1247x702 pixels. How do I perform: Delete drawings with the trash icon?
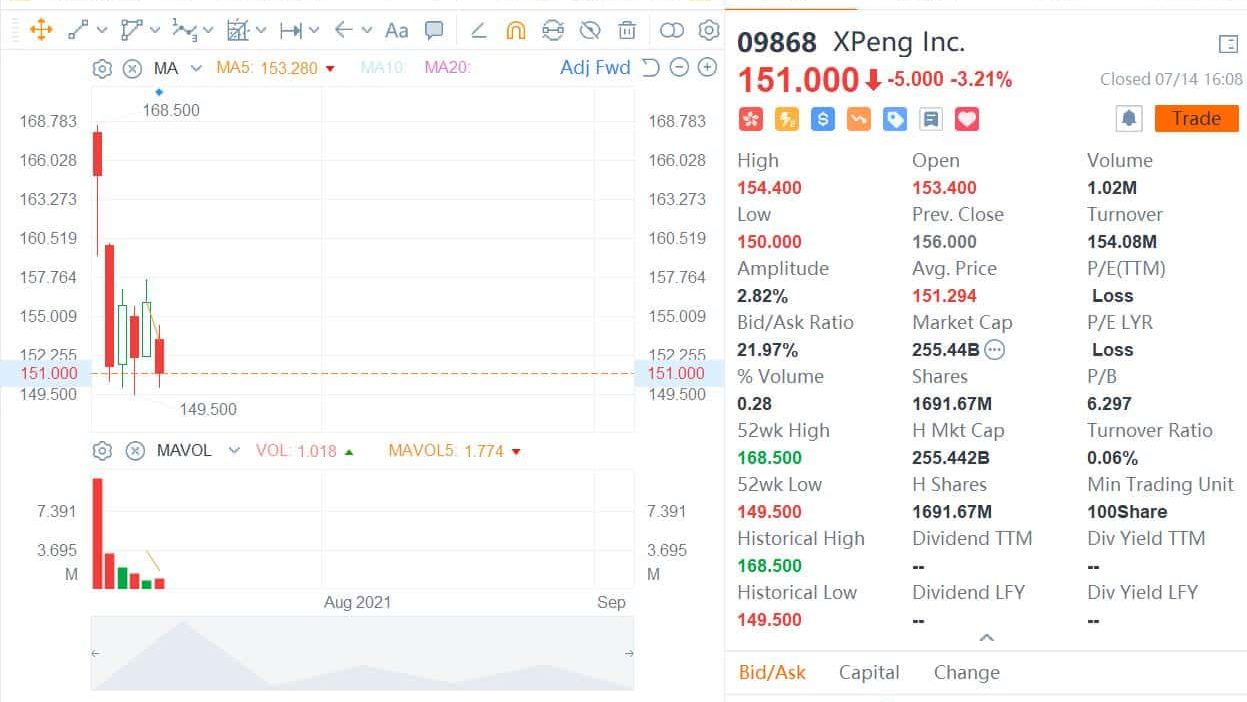[x=627, y=30]
